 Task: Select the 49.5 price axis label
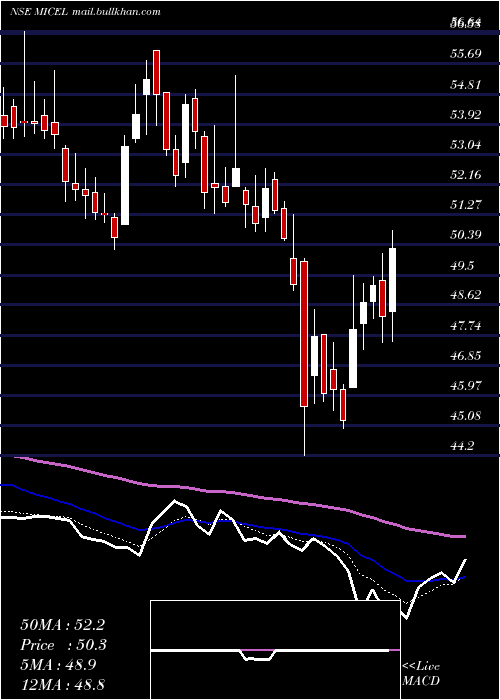point(463,266)
